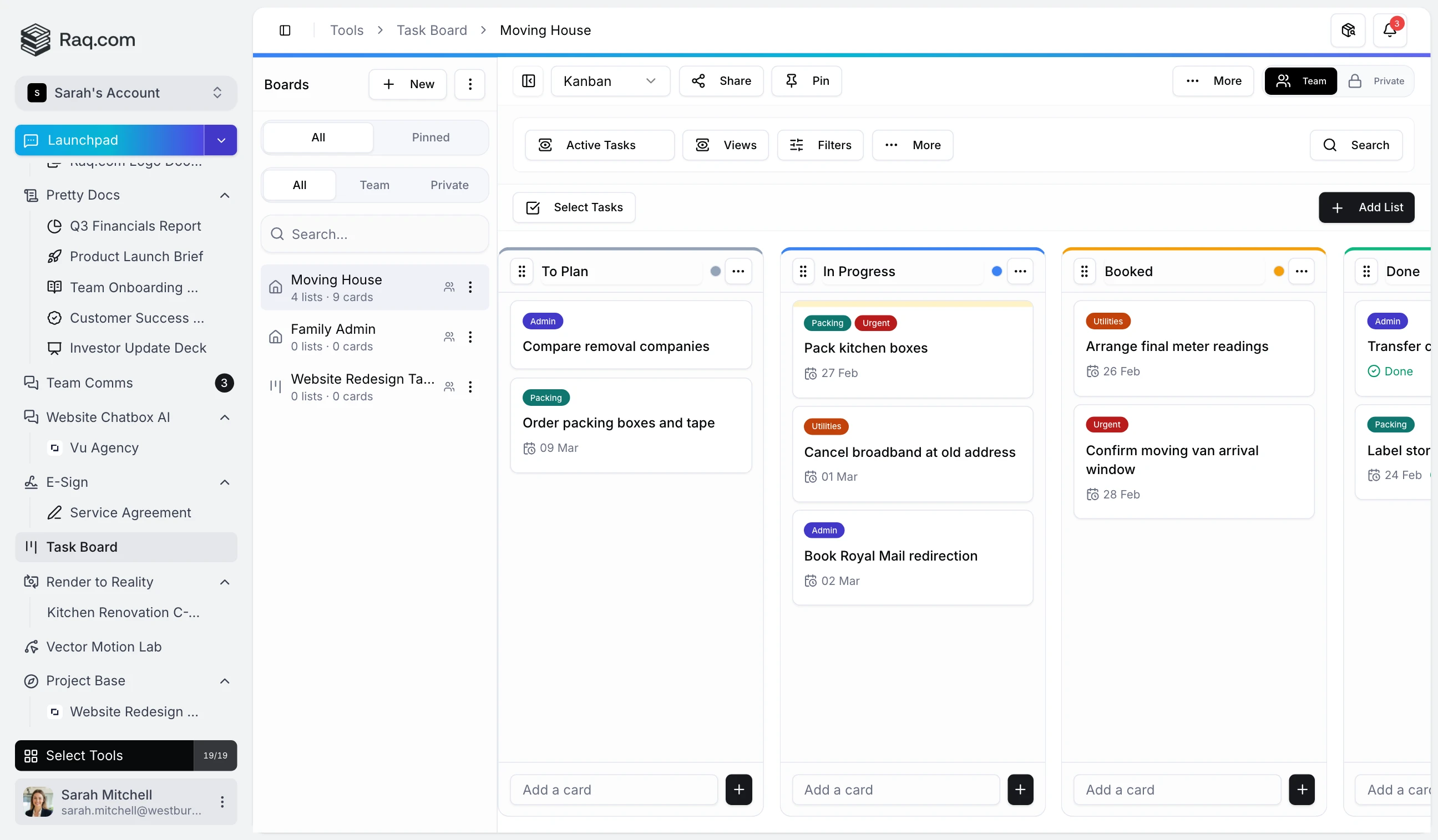Viewport: 1438px width, 840px height.
Task: Open the Kanban view dropdown
Action: 610,81
